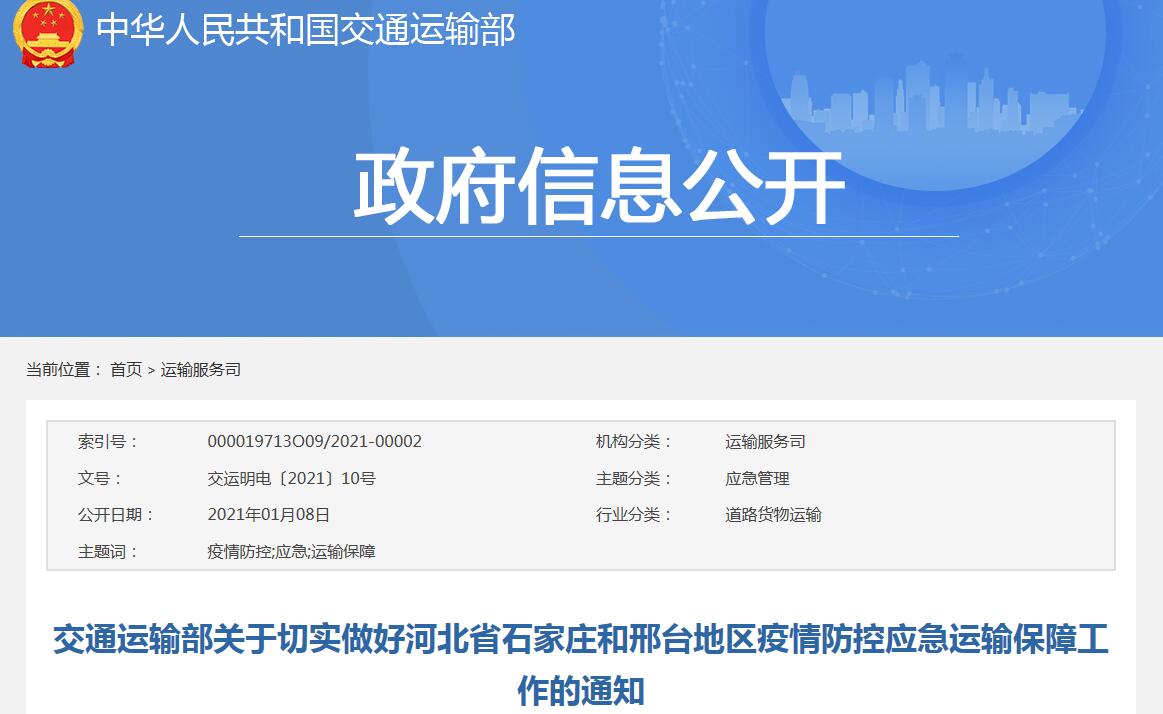
Task: Click the 道路货物运输 industry category value
Action: pos(773,515)
